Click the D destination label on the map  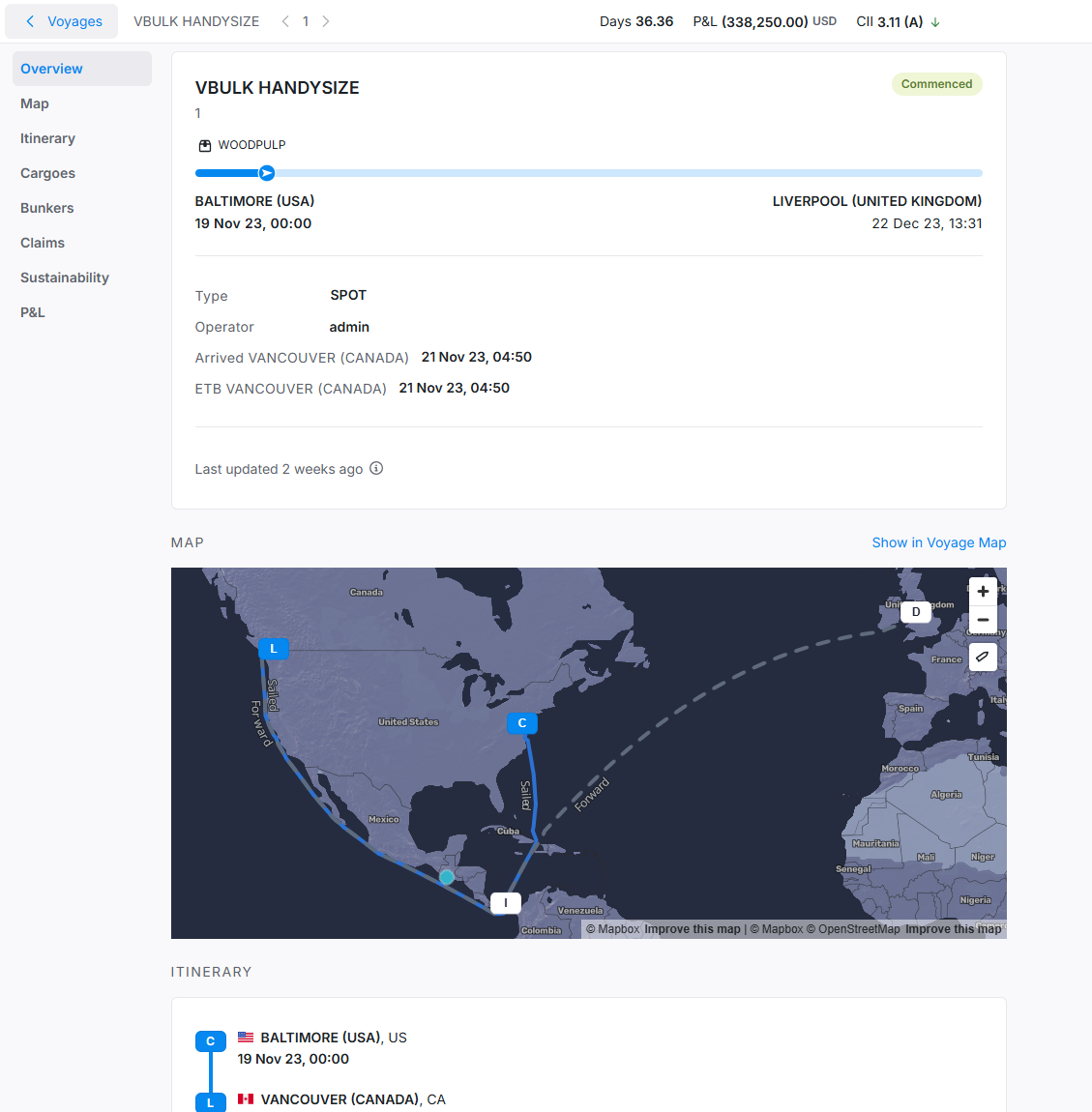click(915, 611)
